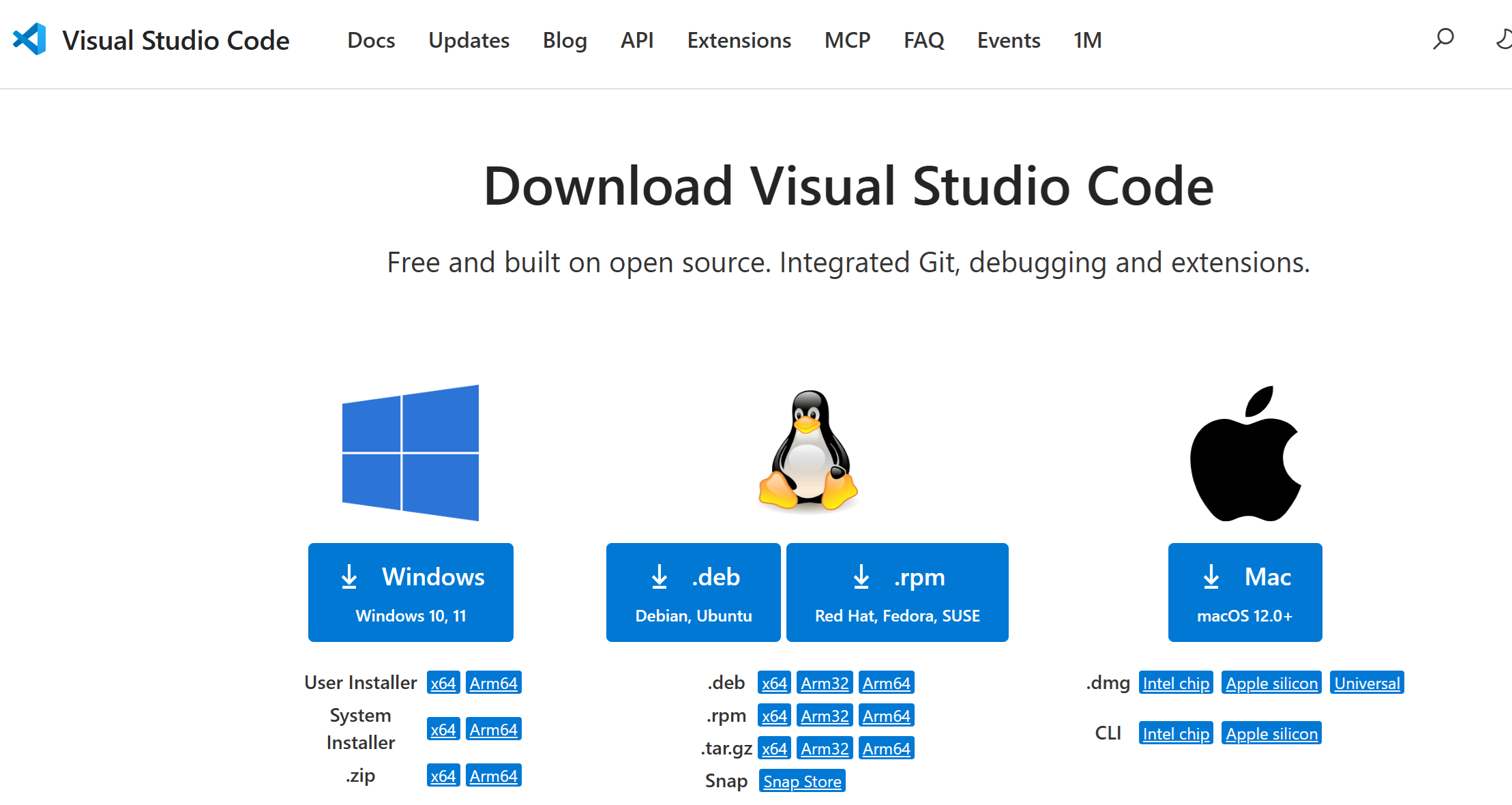
Task: Select x64 for Windows System Installer
Action: coord(443,729)
